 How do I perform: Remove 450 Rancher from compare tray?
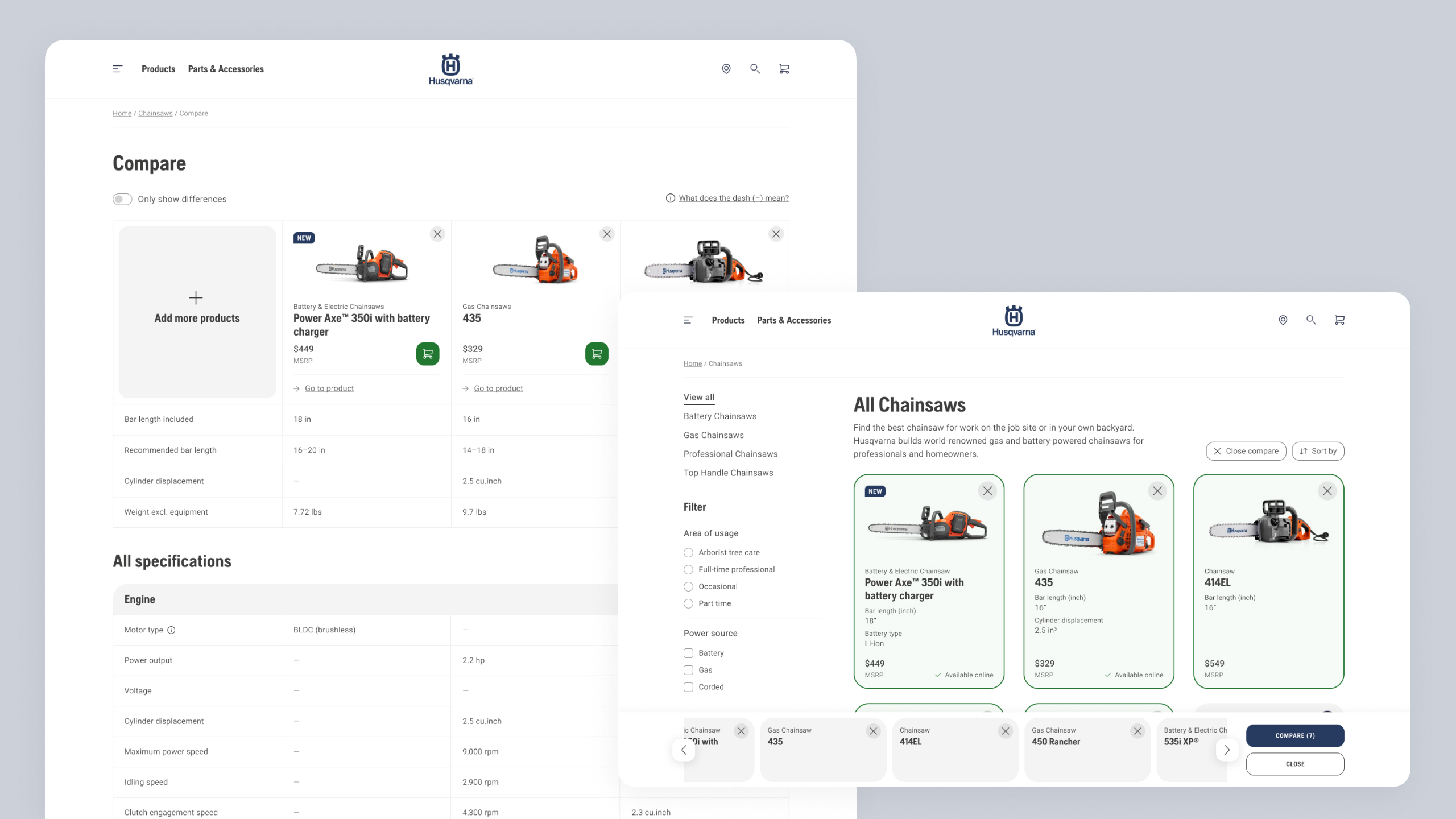click(1137, 731)
